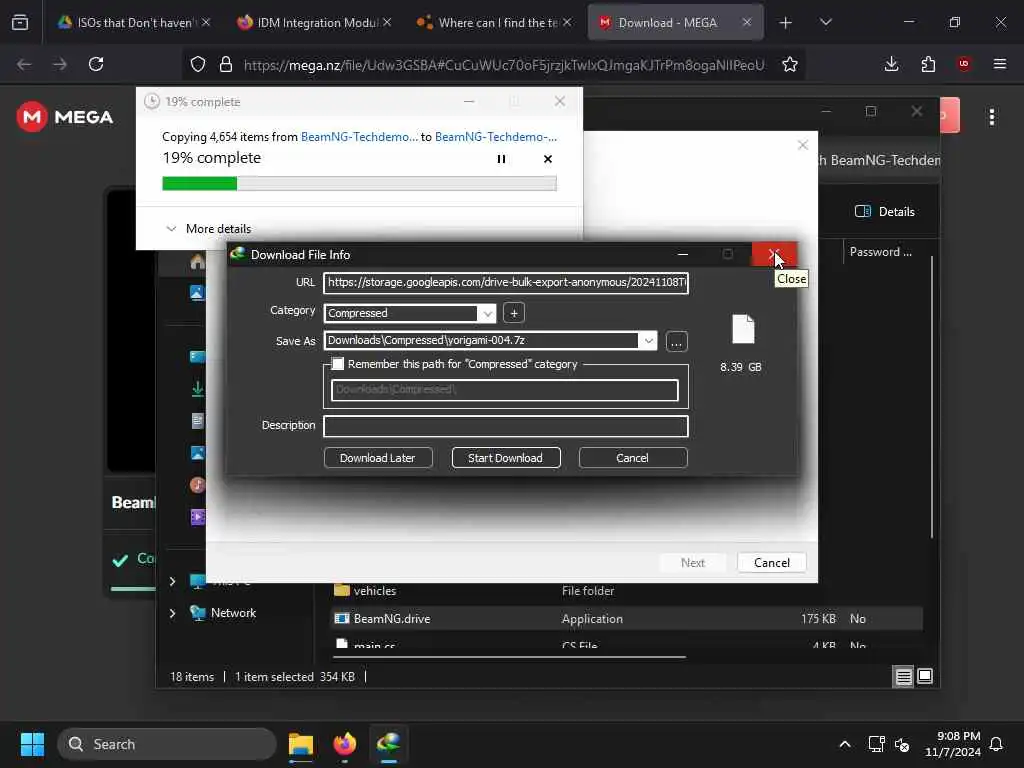The width and height of the screenshot is (1024, 768).
Task: Go back to previous page
Action: click(x=24, y=64)
